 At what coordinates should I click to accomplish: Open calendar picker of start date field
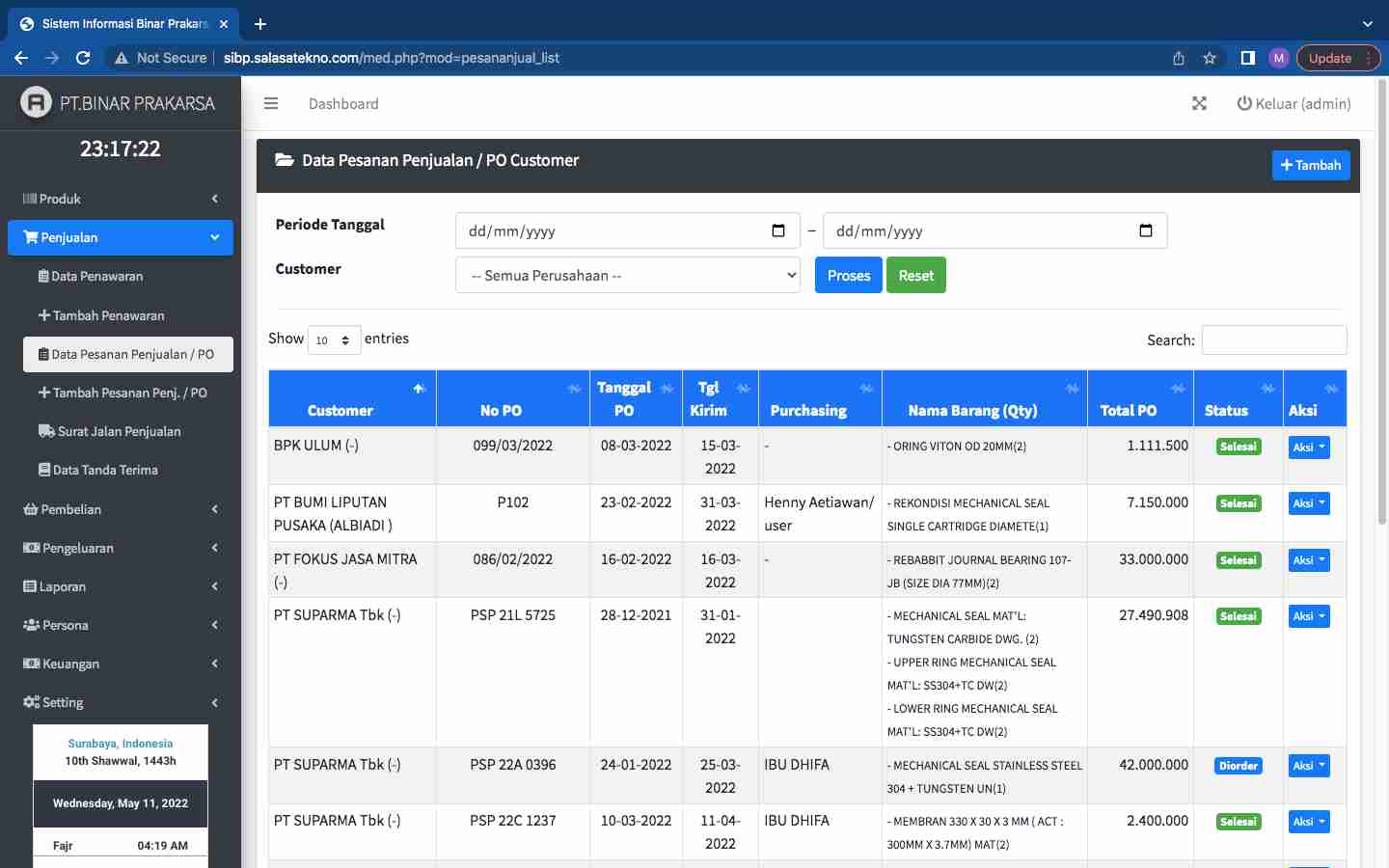point(778,231)
